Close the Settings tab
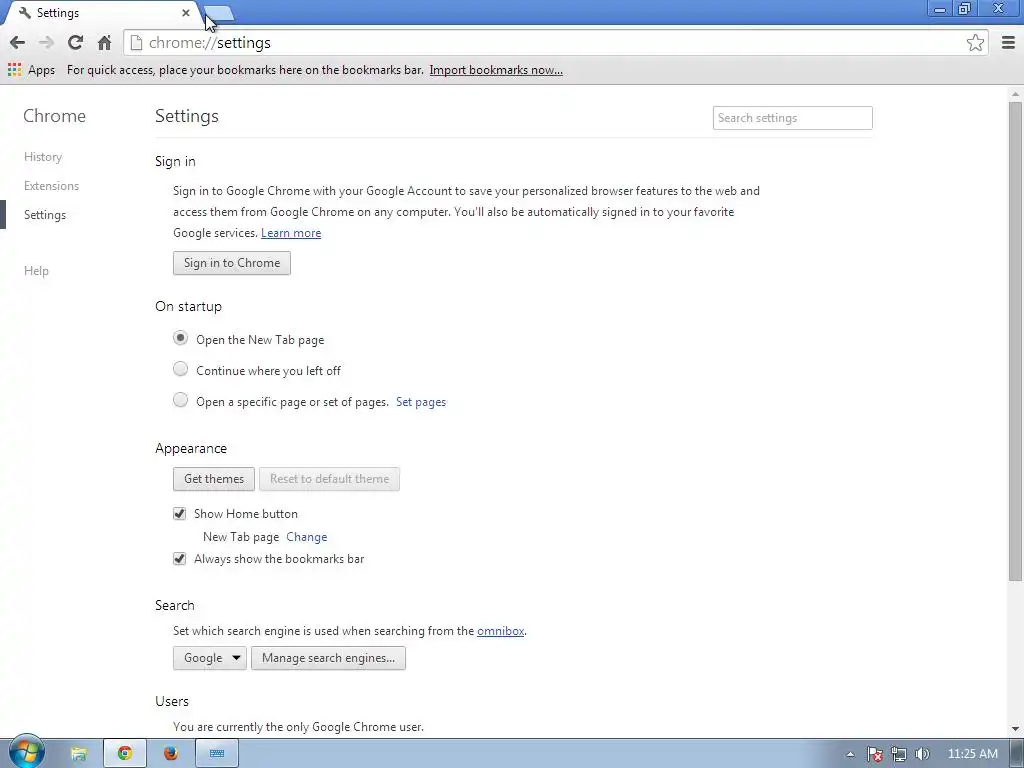Image resolution: width=1024 pixels, height=768 pixels. point(185,12)
